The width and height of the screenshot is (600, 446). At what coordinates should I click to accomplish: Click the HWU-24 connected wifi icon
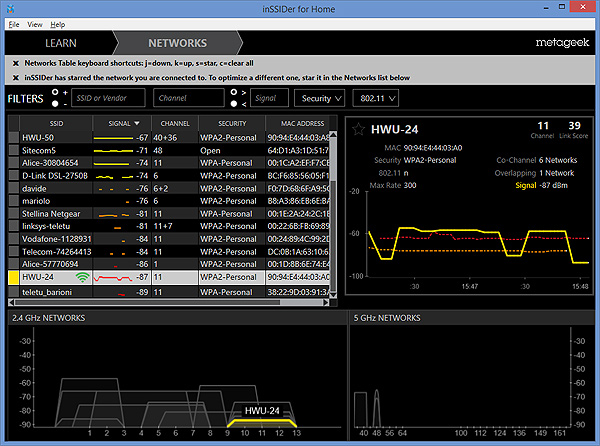pyautogui.click(x=82, y=277)
